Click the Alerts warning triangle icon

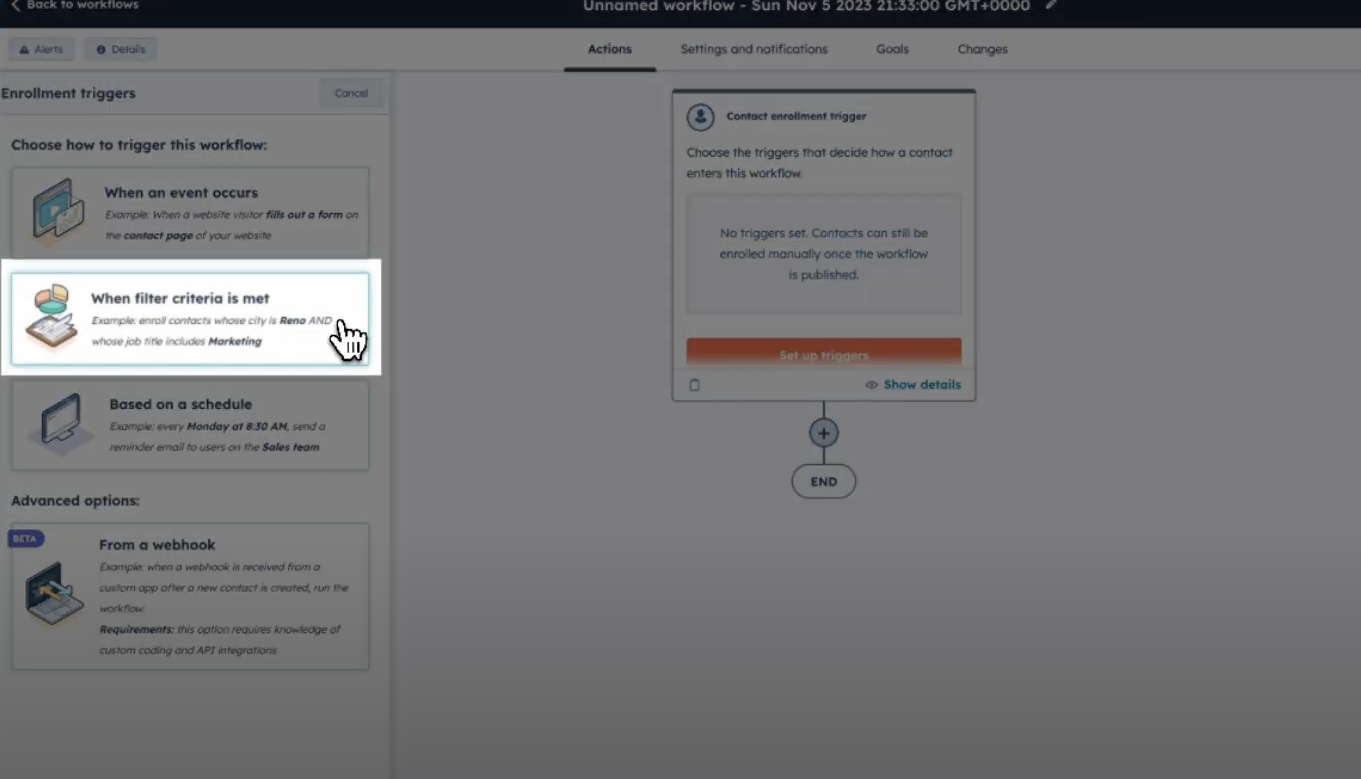tap(24, 49)
